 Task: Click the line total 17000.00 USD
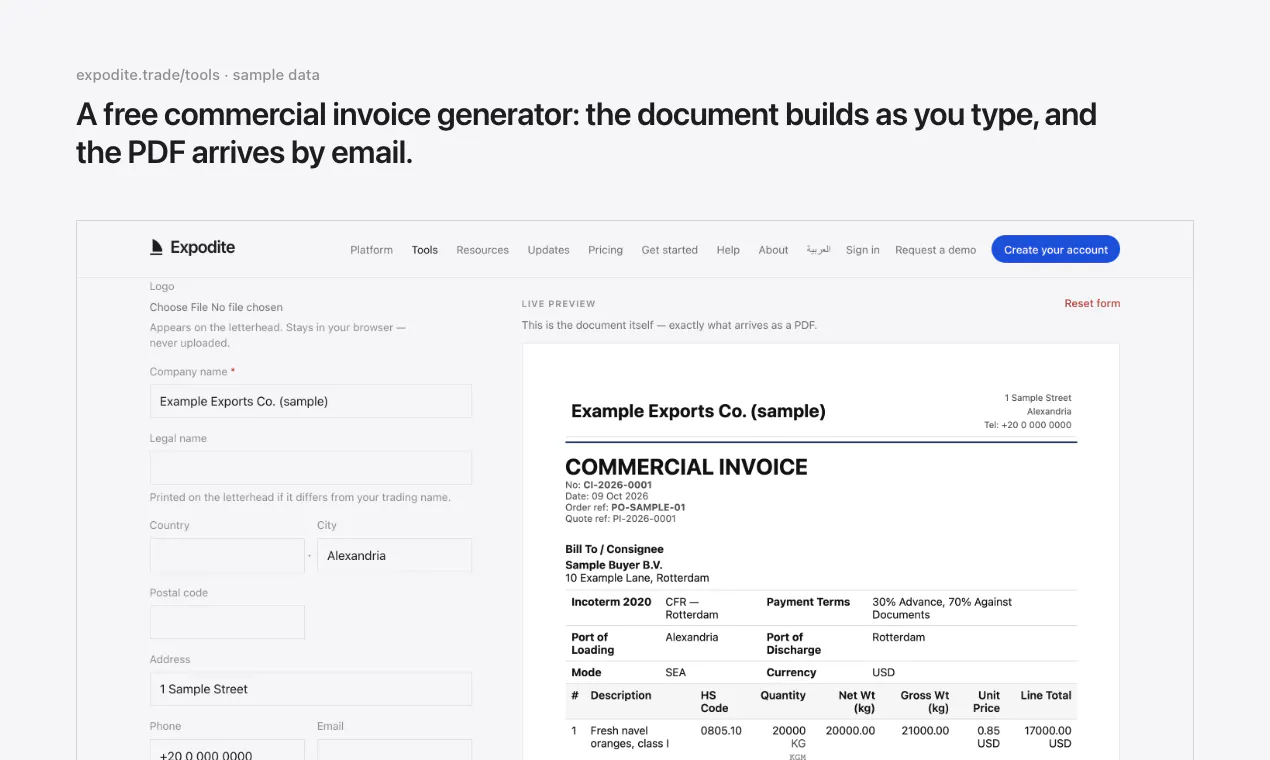coord(1048,737)
